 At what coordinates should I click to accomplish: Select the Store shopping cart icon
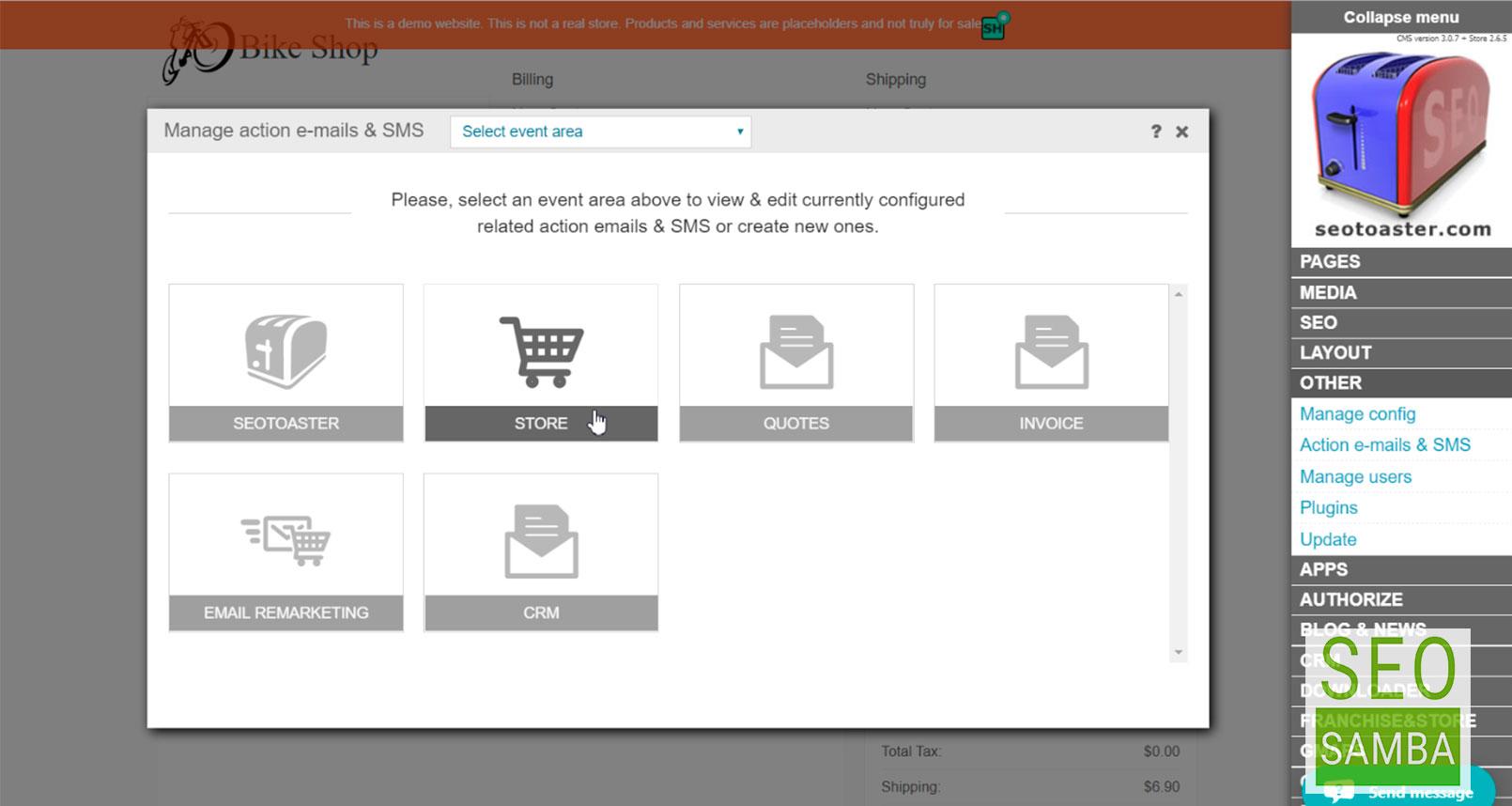(541, 351)
